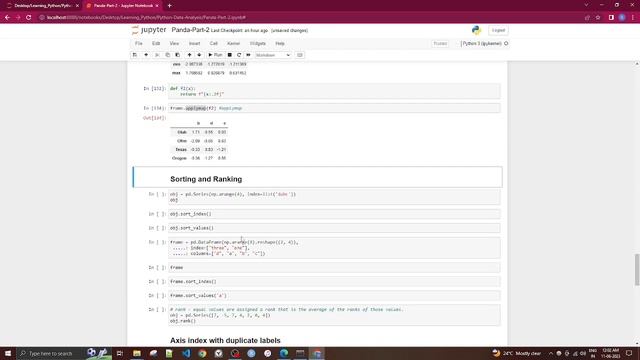Open the Widgets menu
640x360 pixels.
point(258,43)
